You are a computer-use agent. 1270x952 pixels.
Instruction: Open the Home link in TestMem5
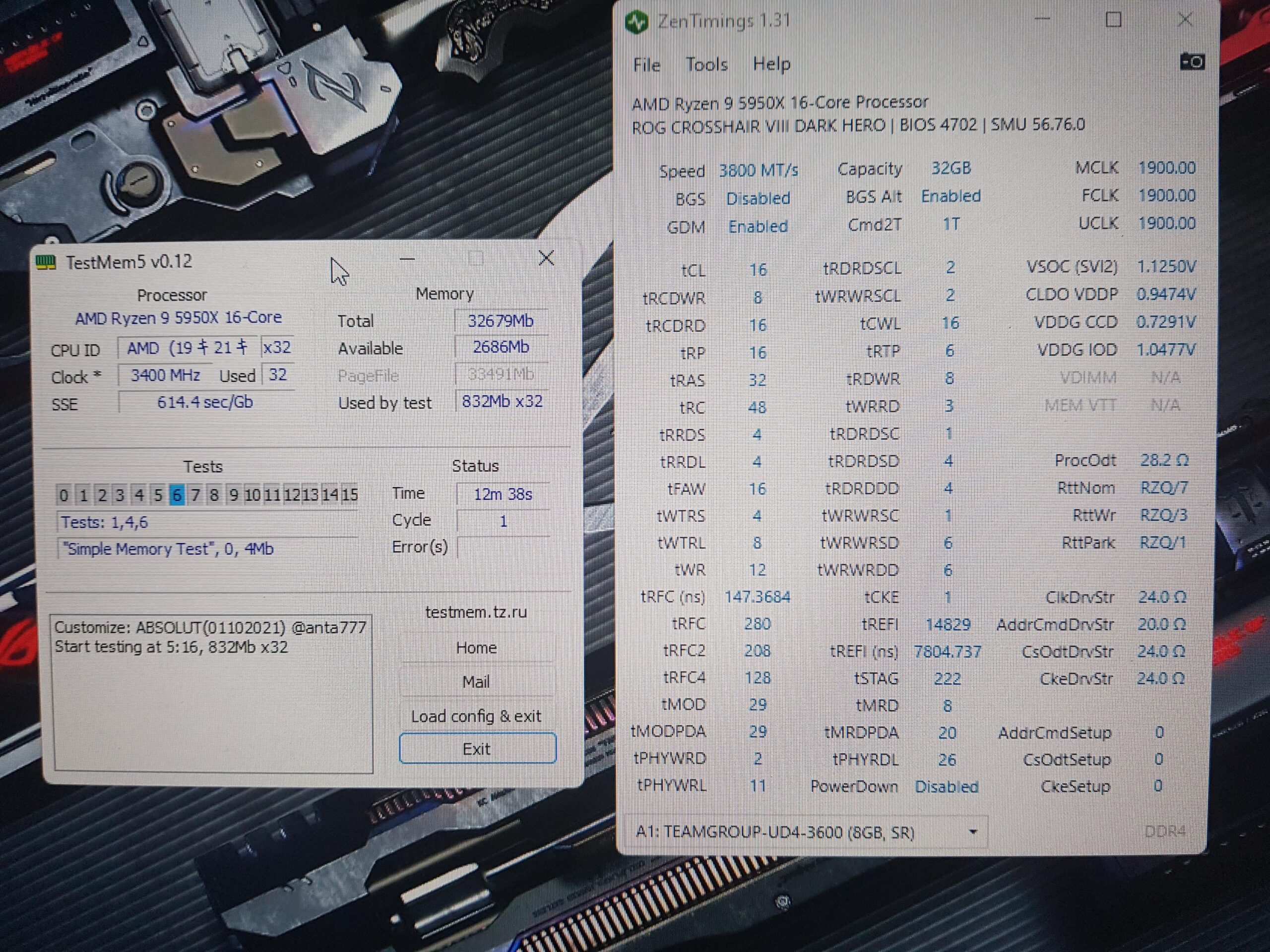pos(476,648)
